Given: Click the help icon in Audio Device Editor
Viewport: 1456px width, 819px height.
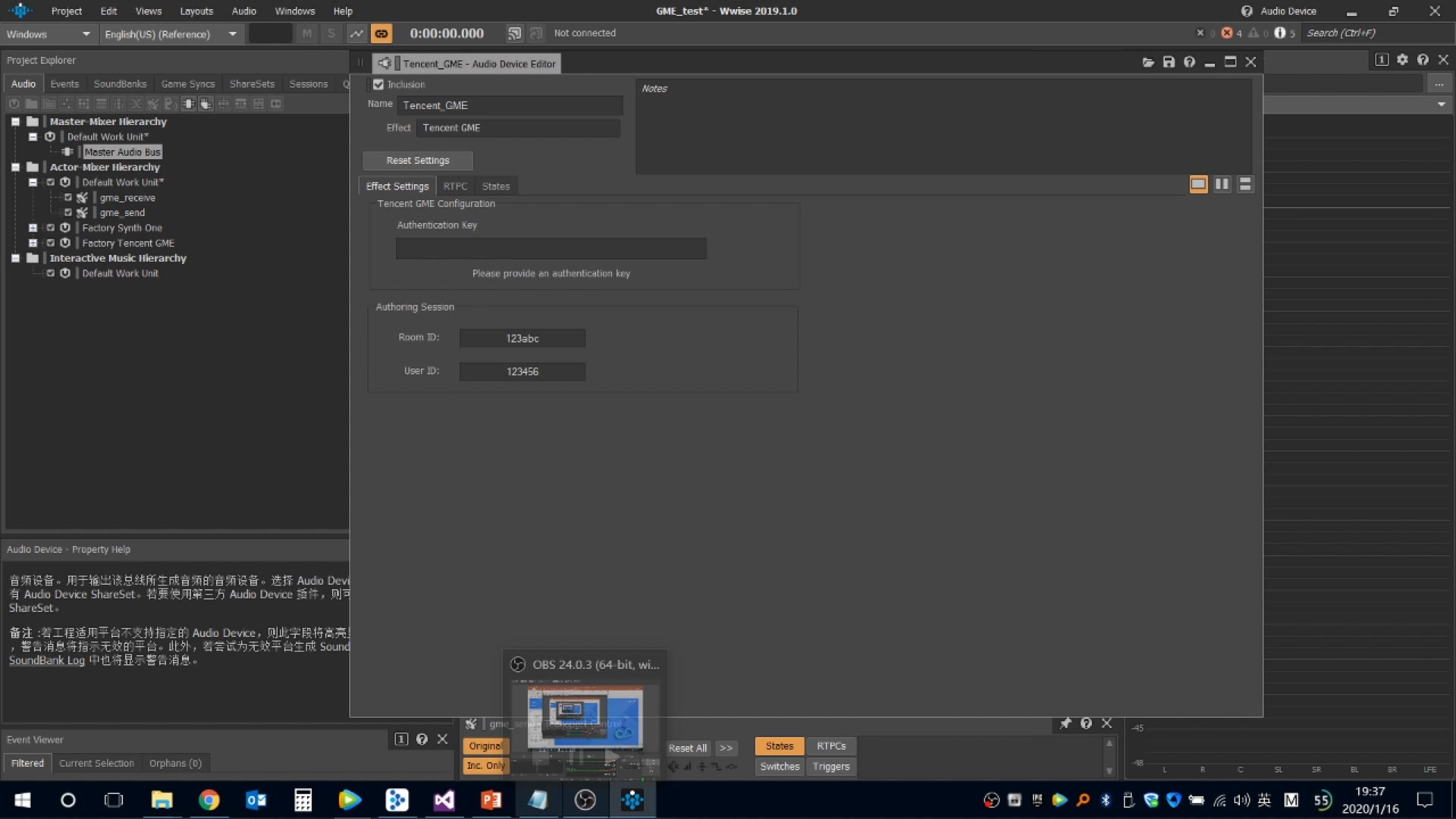Looking at the screenshot, I should (1189, 62).
